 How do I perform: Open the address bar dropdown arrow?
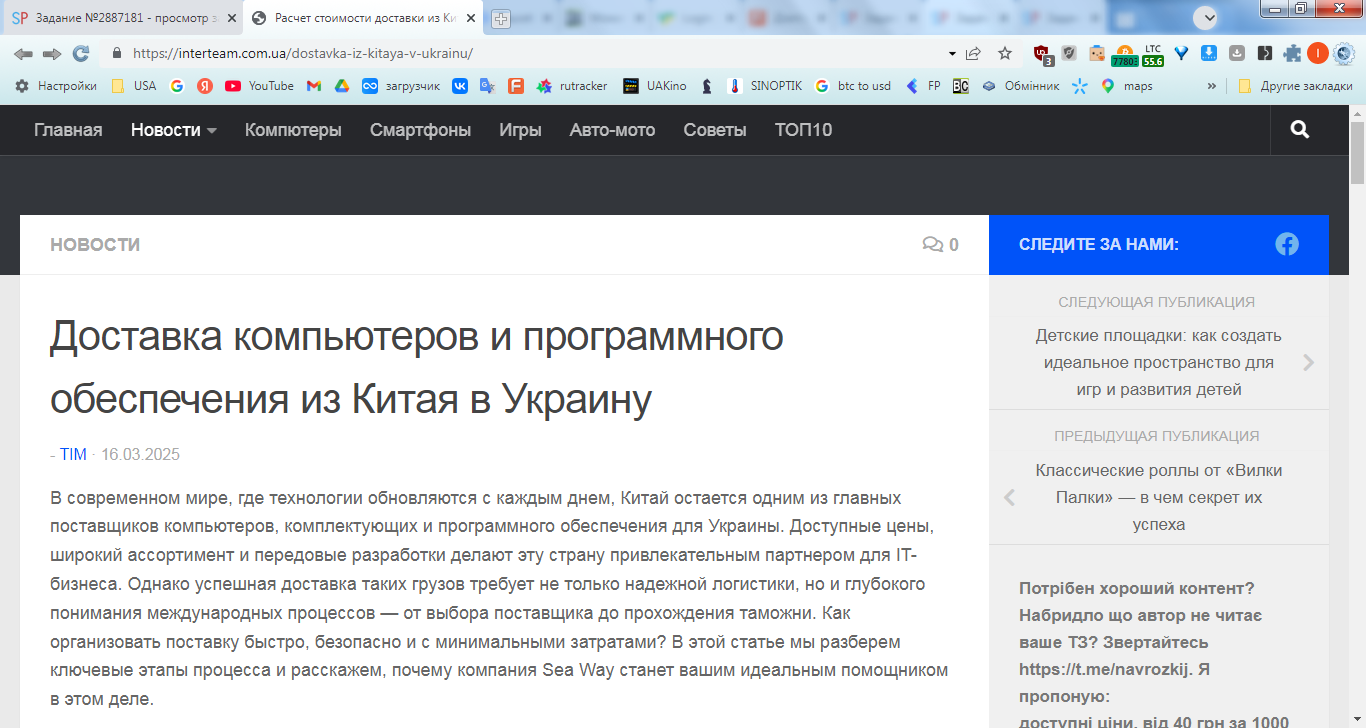952,53
